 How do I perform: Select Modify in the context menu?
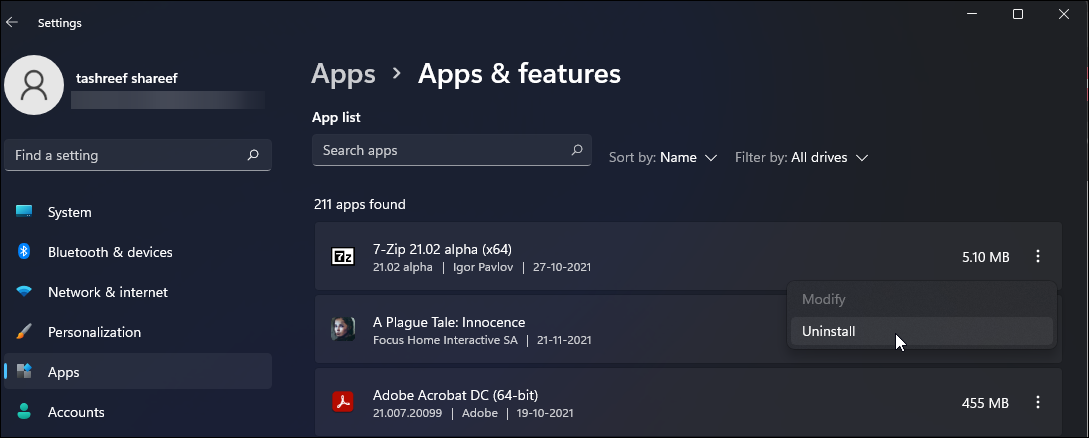[x=823, y=299]
